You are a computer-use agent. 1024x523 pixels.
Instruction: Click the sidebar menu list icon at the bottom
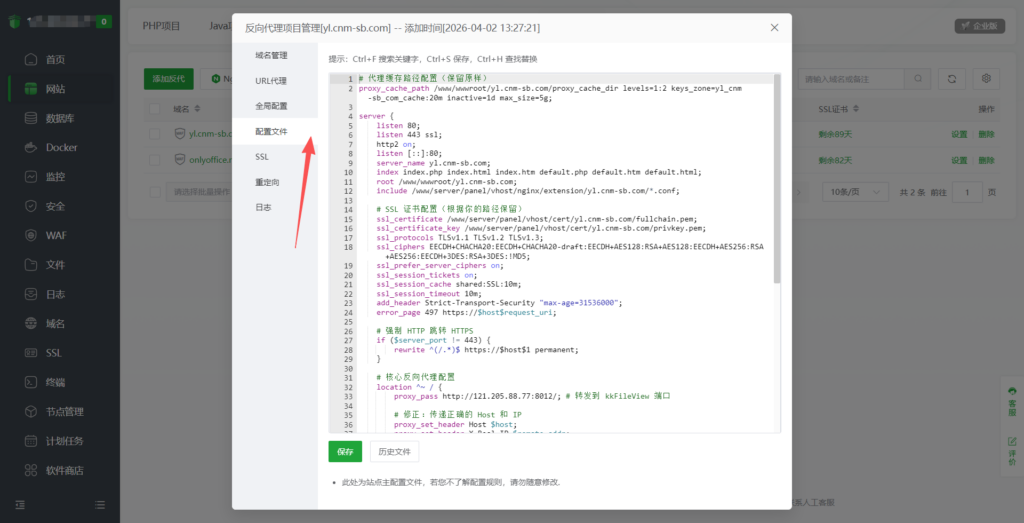pyautogui.click(x=100, y=505)
